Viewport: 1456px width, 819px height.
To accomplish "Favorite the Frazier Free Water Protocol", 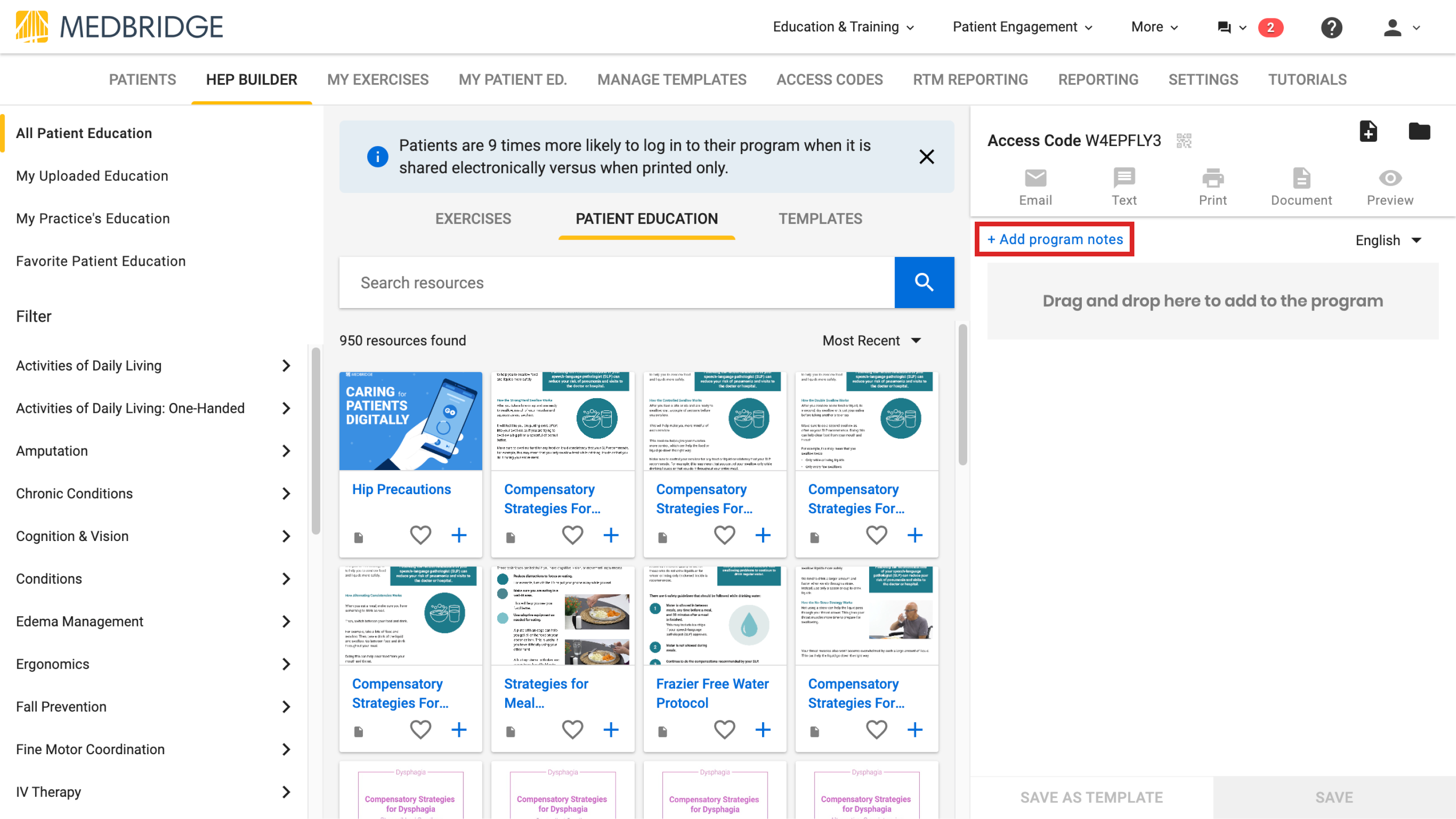I will coord(724,729).
